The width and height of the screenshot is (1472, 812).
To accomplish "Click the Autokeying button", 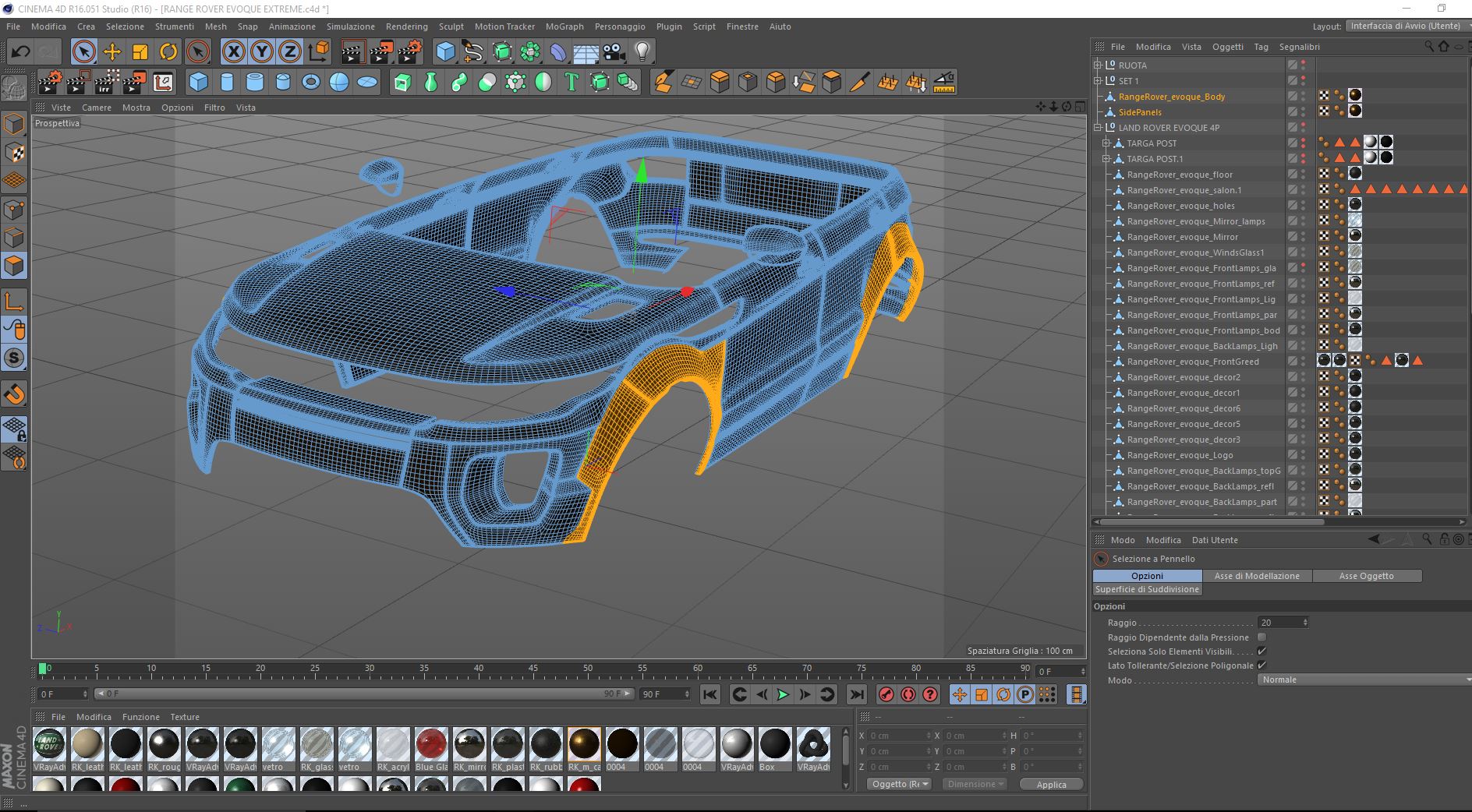I will [908, 694].
